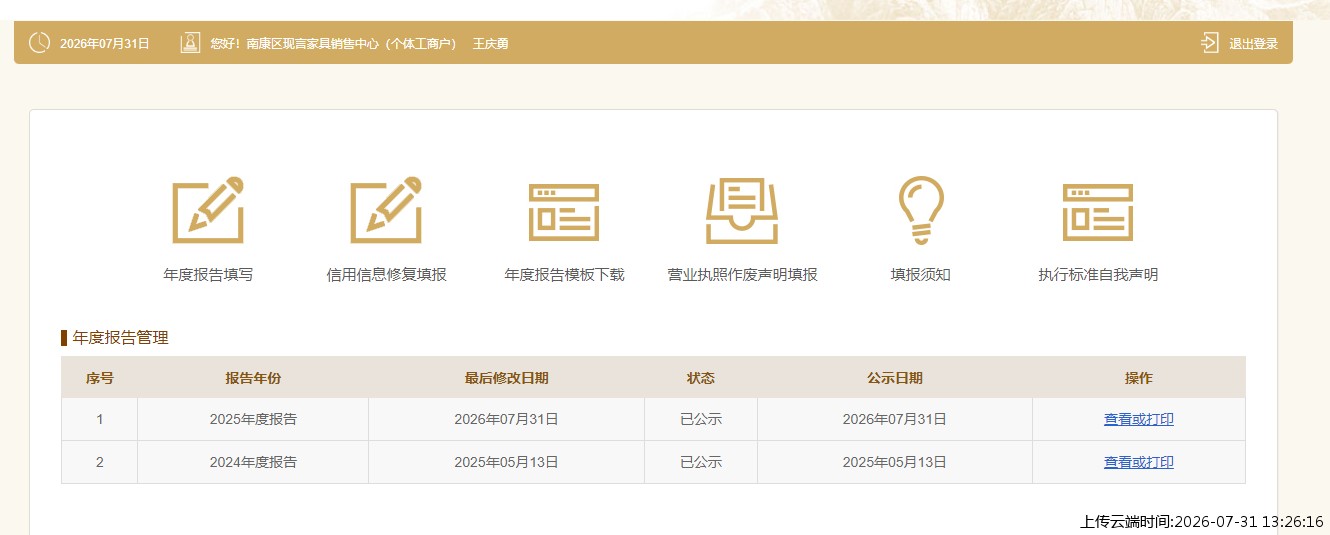Viewport: 1330px width, 535px height.
Task: Click the 年度报告模板下载 label
Action: tap(564, 275)
